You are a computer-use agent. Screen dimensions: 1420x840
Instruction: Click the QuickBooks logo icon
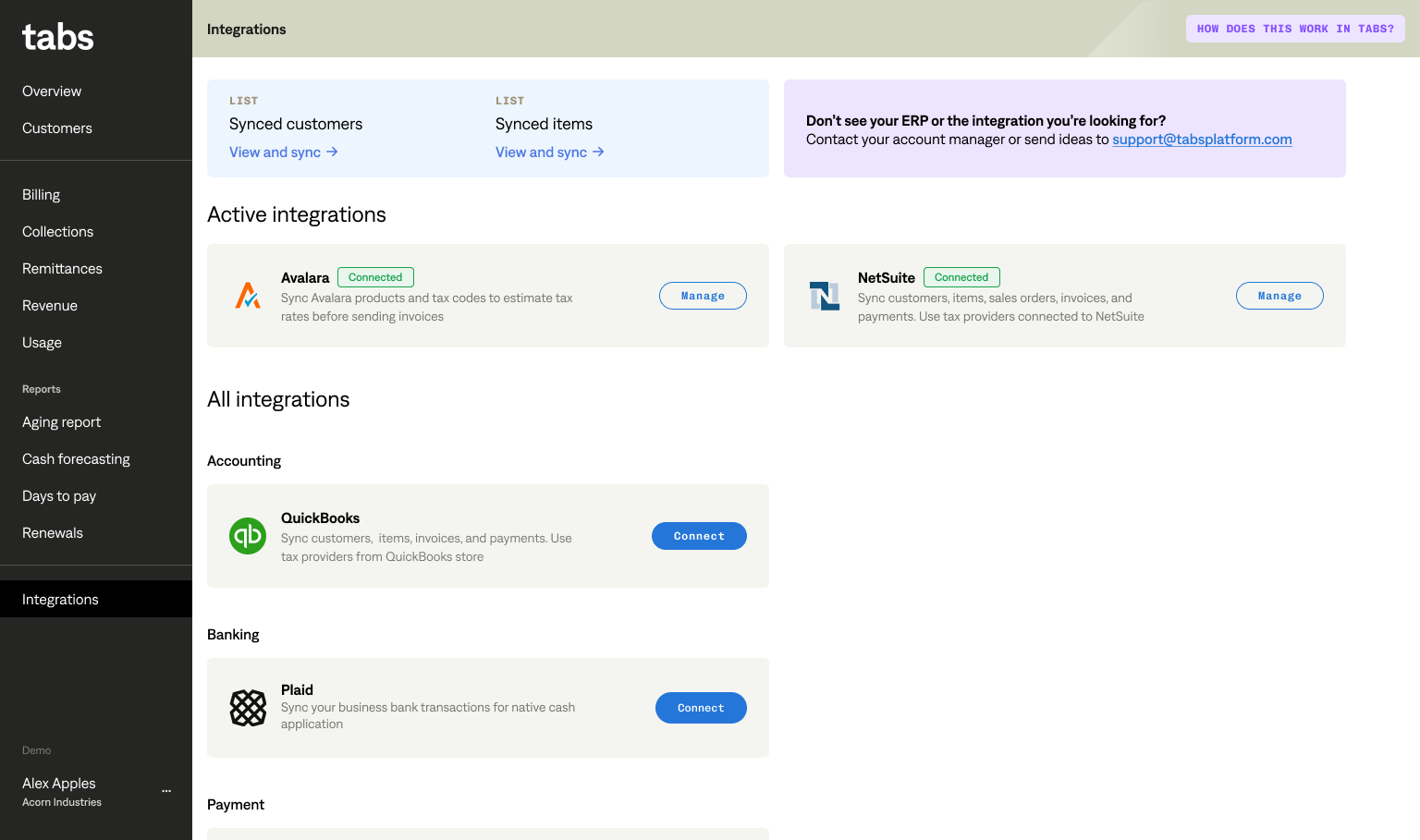pyautogui.click(x=248, y=536)
